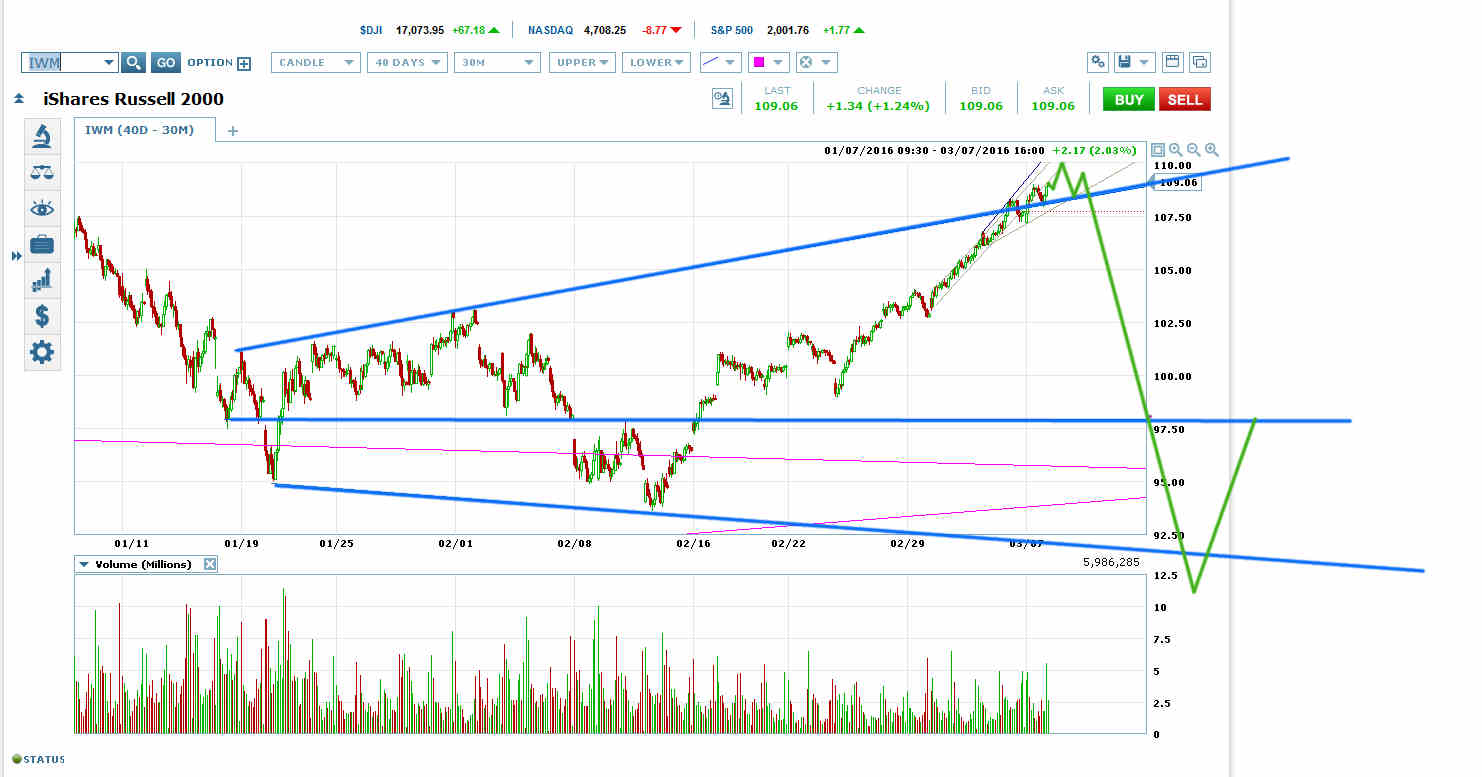The width and height of the screenshot is (1482, 777).
Task: Click the save chart floppy icon
Action: [x=1125, y=62]
